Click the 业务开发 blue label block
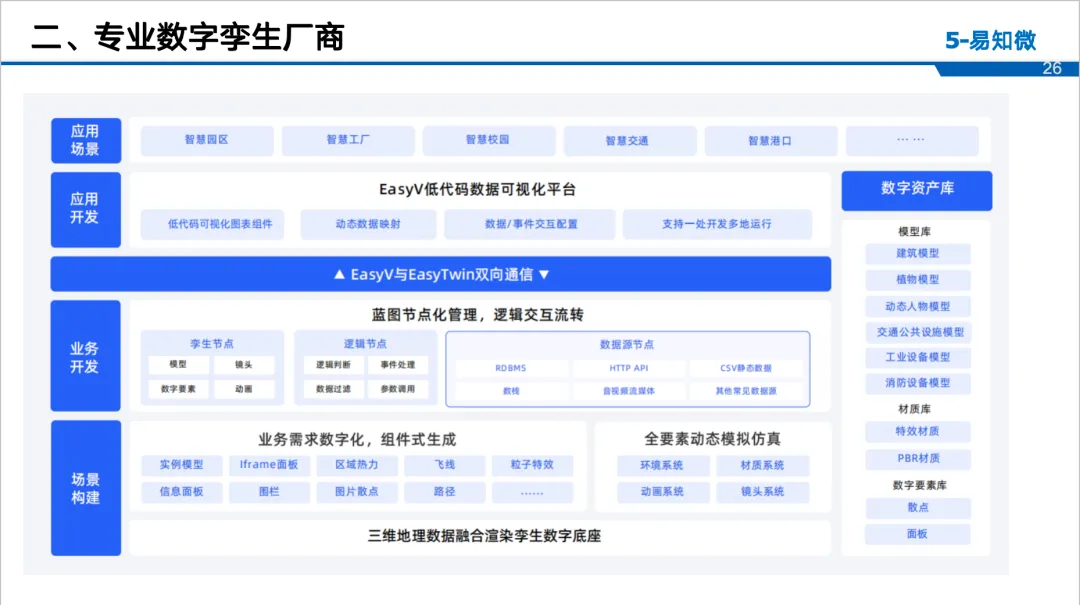1080x605 pixels. pyautogui.click(x=85, y=356)
